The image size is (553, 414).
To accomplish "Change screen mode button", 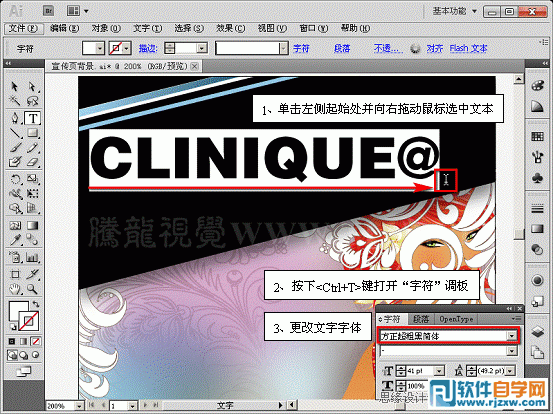I will click(24, 371).
